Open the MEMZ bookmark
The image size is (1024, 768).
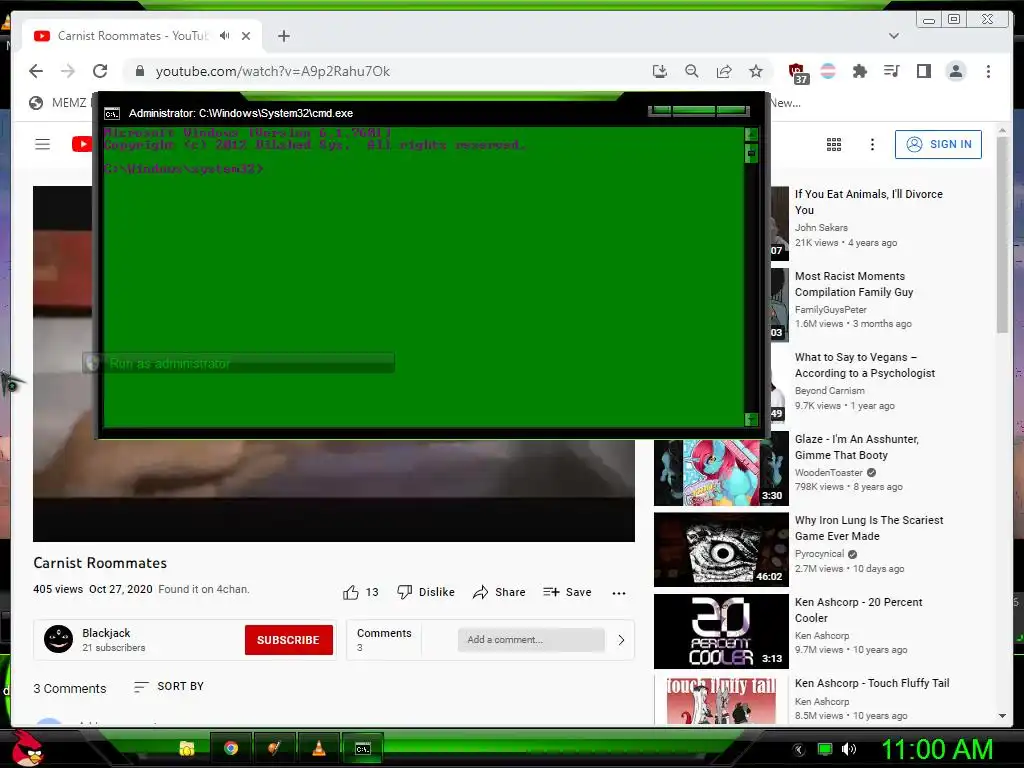tap(58, 103)
